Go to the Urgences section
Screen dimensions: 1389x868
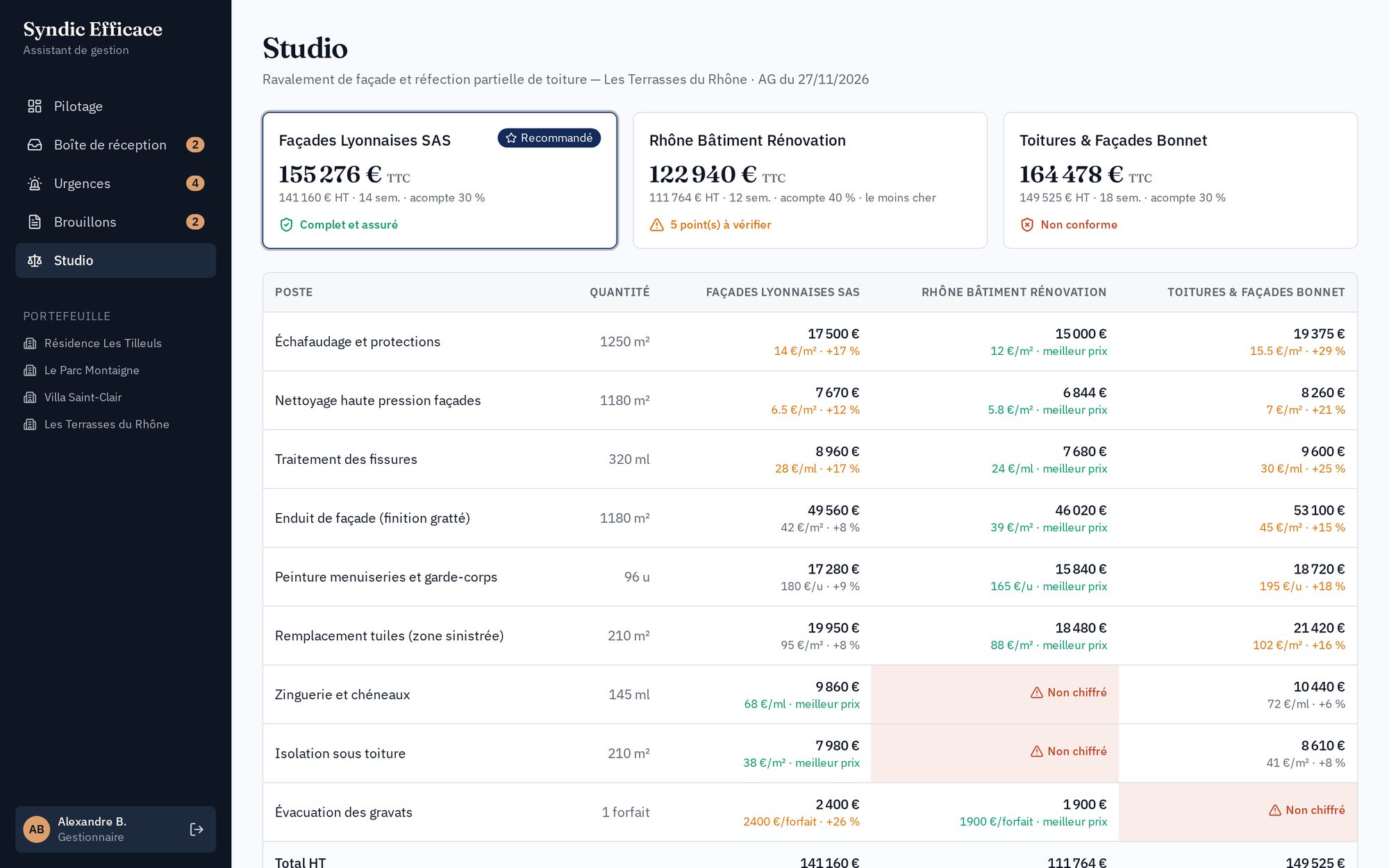coord(115,183)
